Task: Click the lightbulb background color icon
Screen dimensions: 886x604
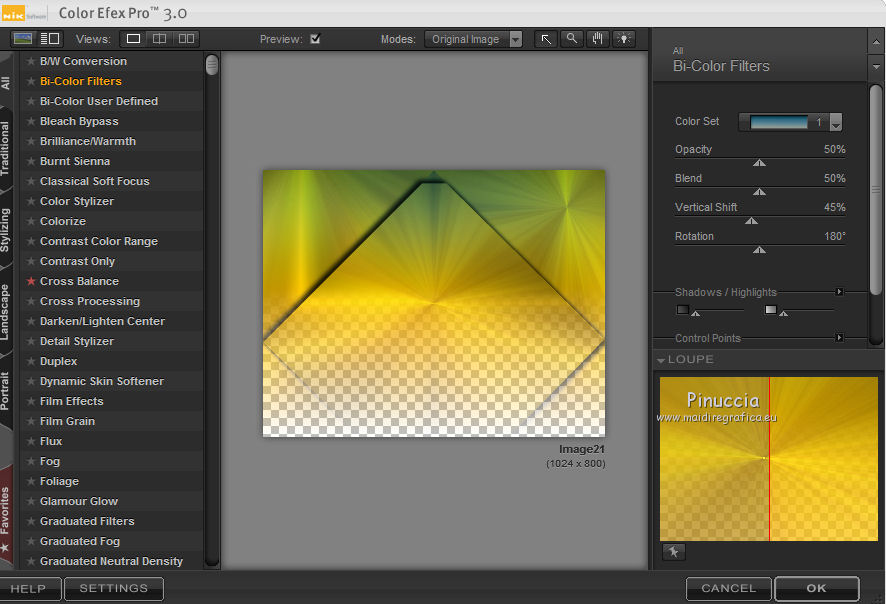Action: point(624,39)
